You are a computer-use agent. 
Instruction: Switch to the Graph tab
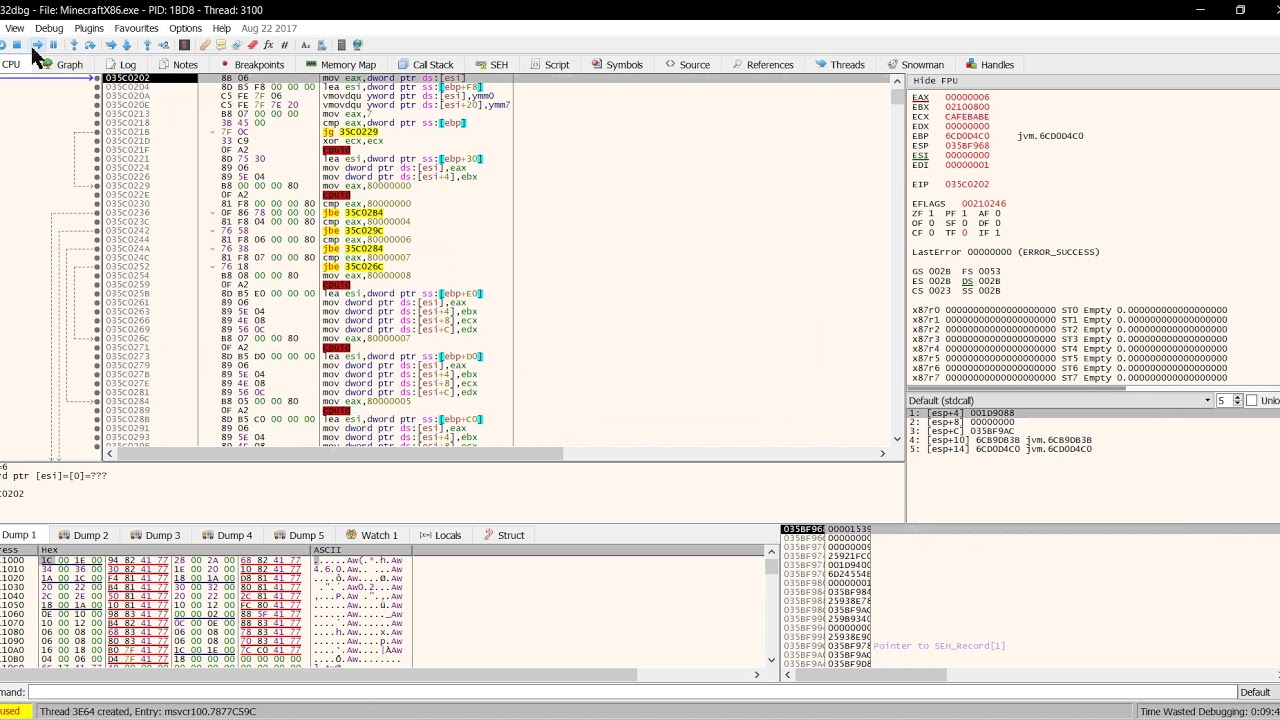click(62, 65)
